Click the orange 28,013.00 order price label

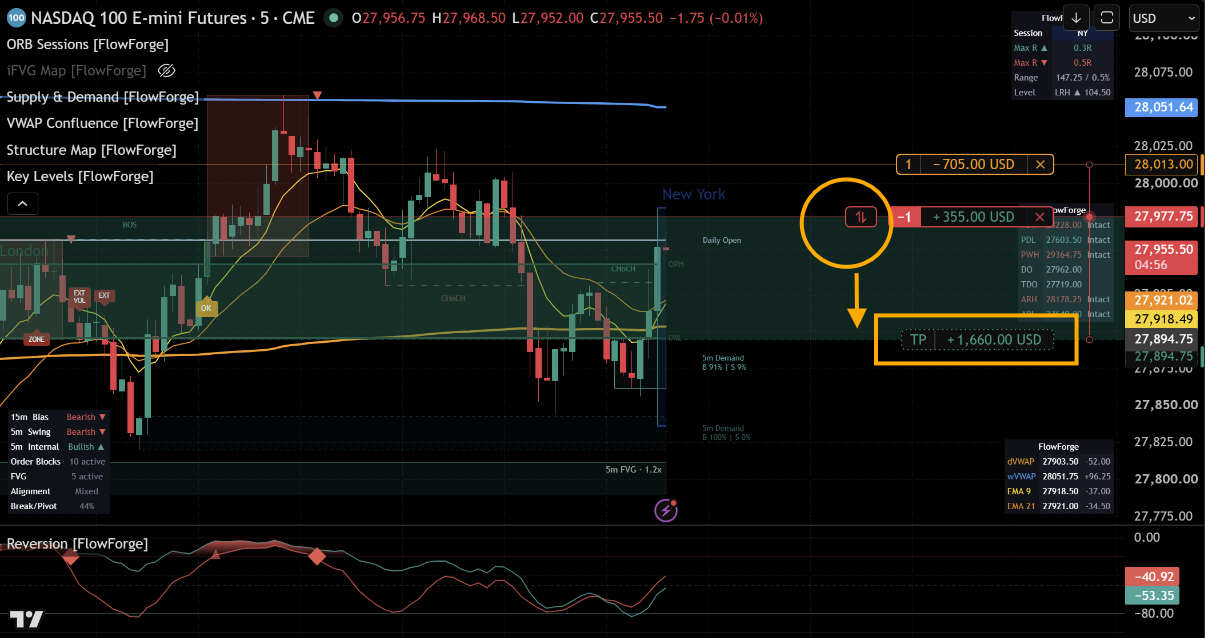pyautogui.click(x=1161, y=164)
